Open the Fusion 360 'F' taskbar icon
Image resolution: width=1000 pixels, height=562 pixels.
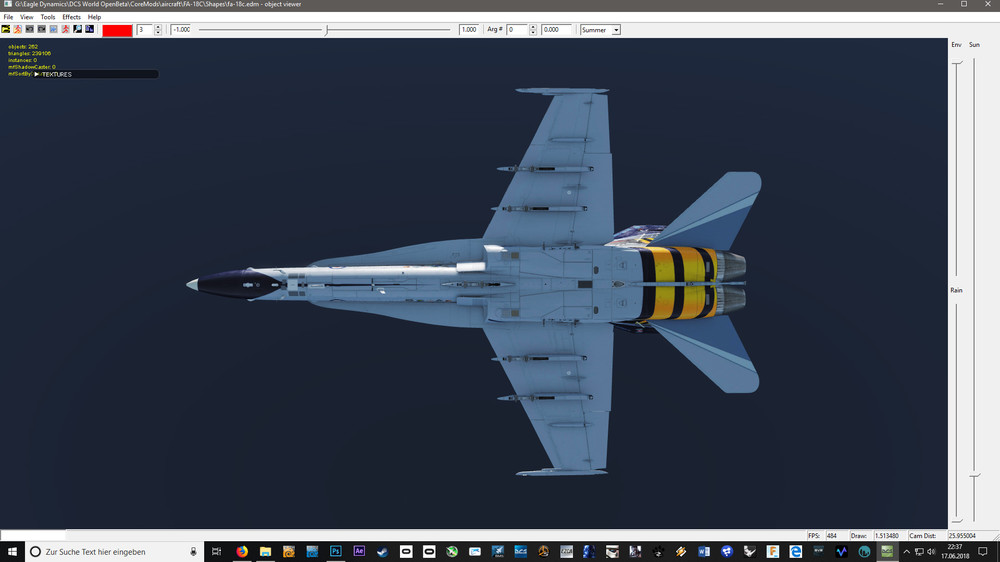tap(772, 552)
